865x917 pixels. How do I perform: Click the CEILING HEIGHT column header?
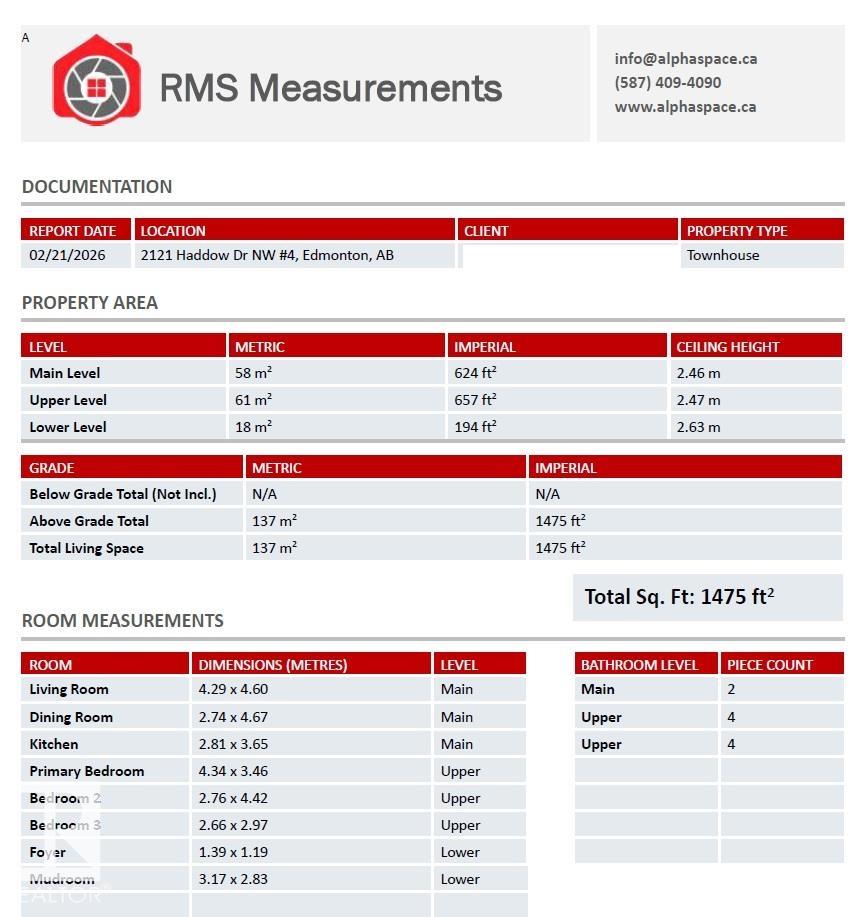click(727, 347)
